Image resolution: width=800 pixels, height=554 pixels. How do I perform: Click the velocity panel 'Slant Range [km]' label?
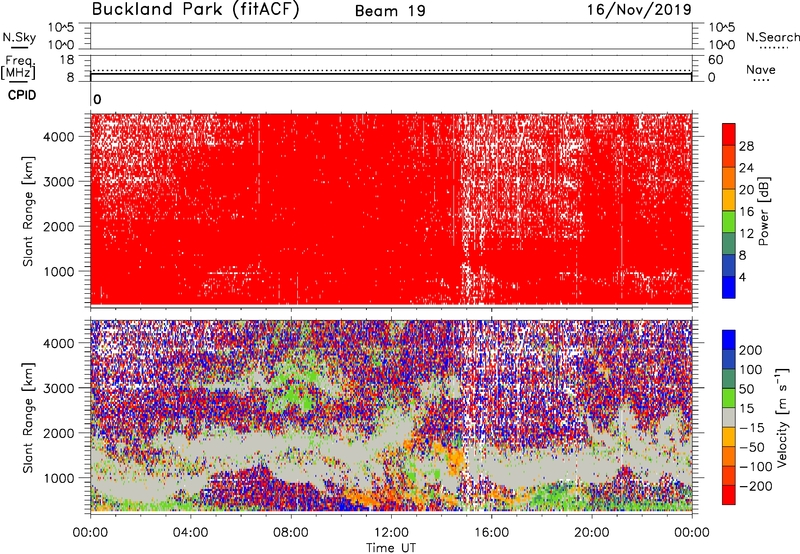(x=28, y=418)
